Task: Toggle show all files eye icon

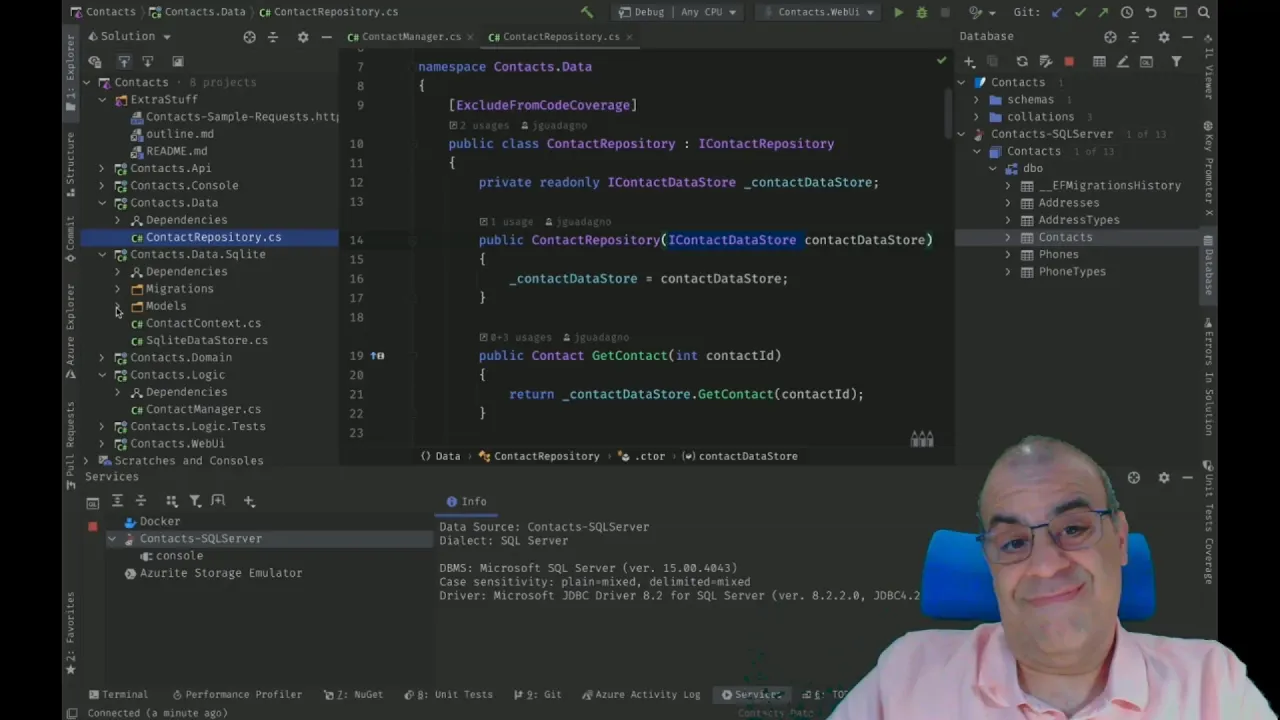Action: [x=94, y=61]
